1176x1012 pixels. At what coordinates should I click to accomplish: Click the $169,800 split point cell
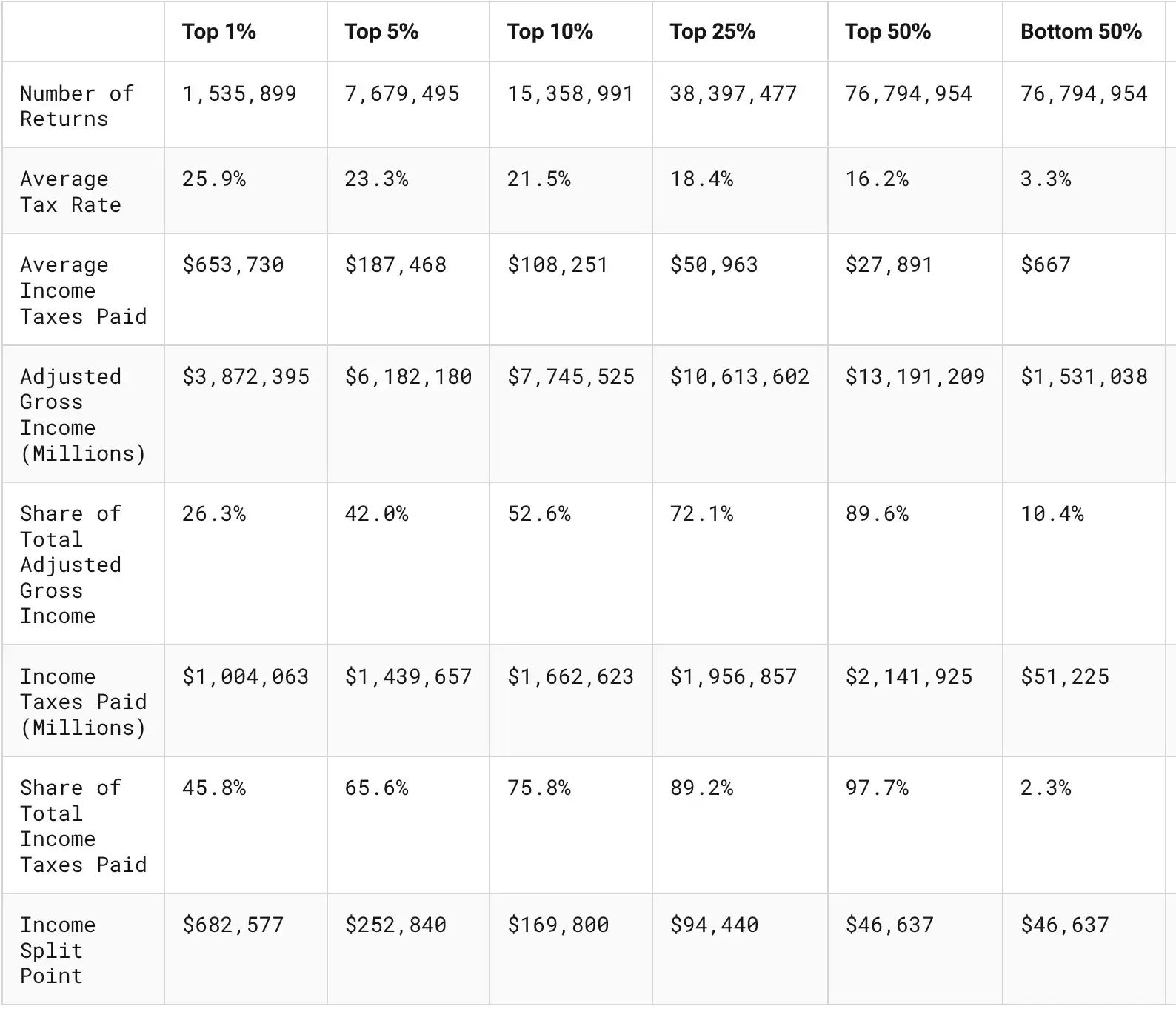558,925
